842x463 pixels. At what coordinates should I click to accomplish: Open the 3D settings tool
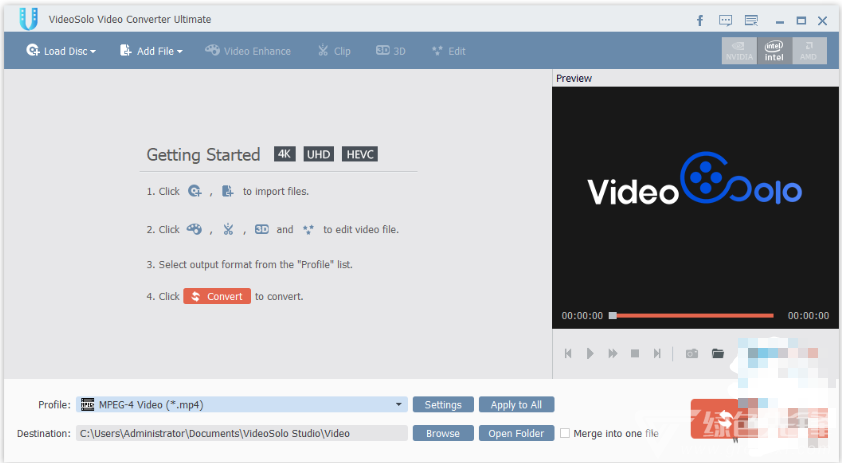(x=390, y=51)
